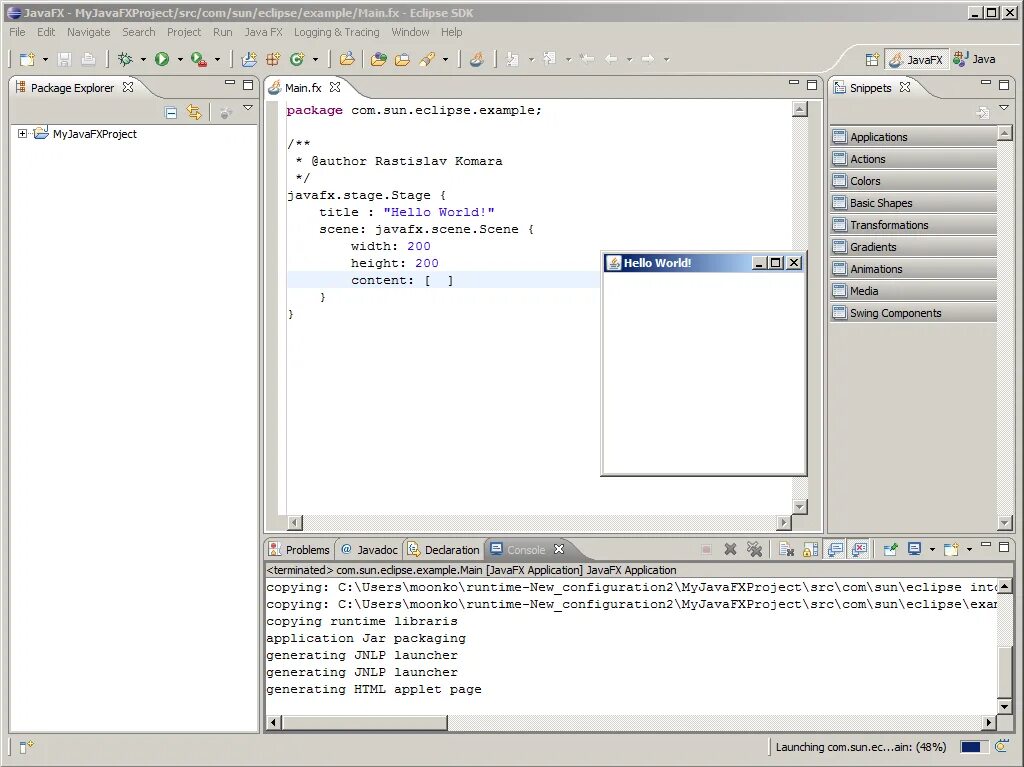Click Remove Launch X icon in Console
Viewport: 1024px width, 767px height.
point(731,549)
